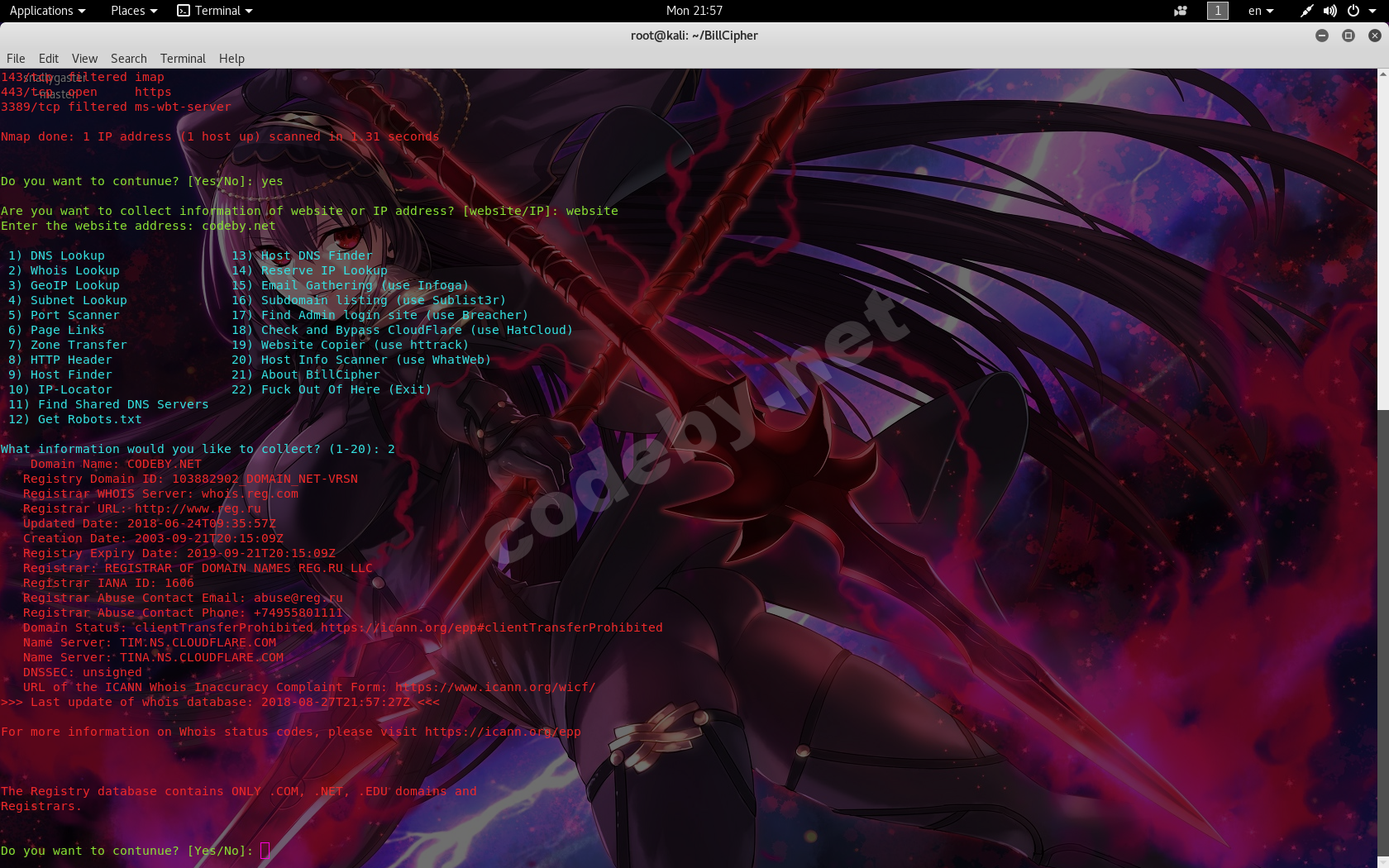Click the '12) Get Robots.txt' option text
This screenshot has width=1389, height=868.
[x=75, y=419]
